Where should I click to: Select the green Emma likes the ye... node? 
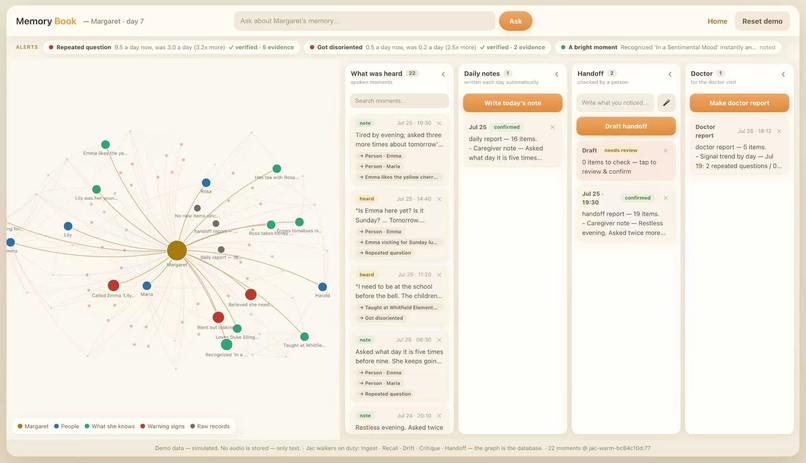pos(105,144)
